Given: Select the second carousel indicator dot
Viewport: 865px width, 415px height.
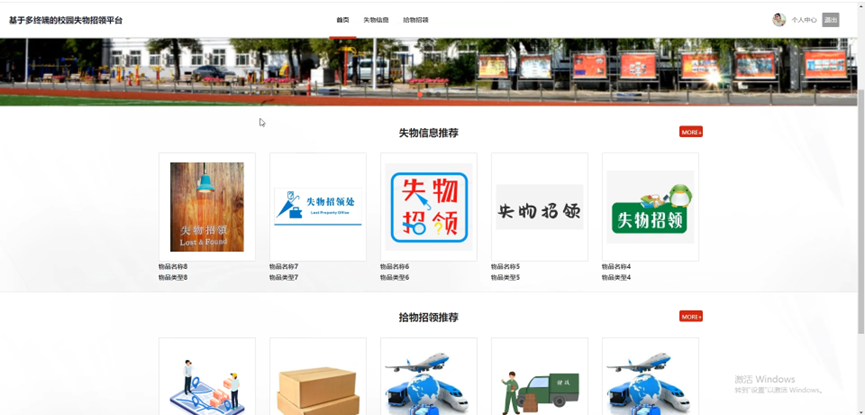Looking at the screenshot, I should pos(429,94).
